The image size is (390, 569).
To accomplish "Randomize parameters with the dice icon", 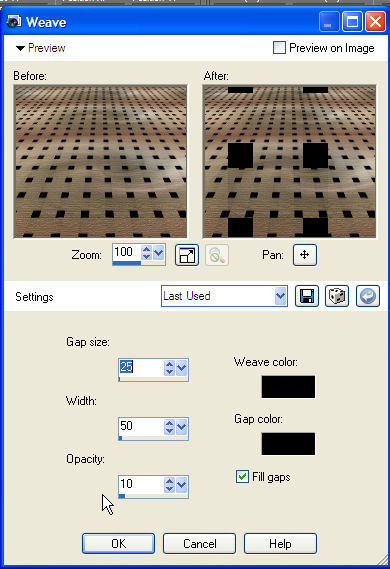I will point(337,296).
